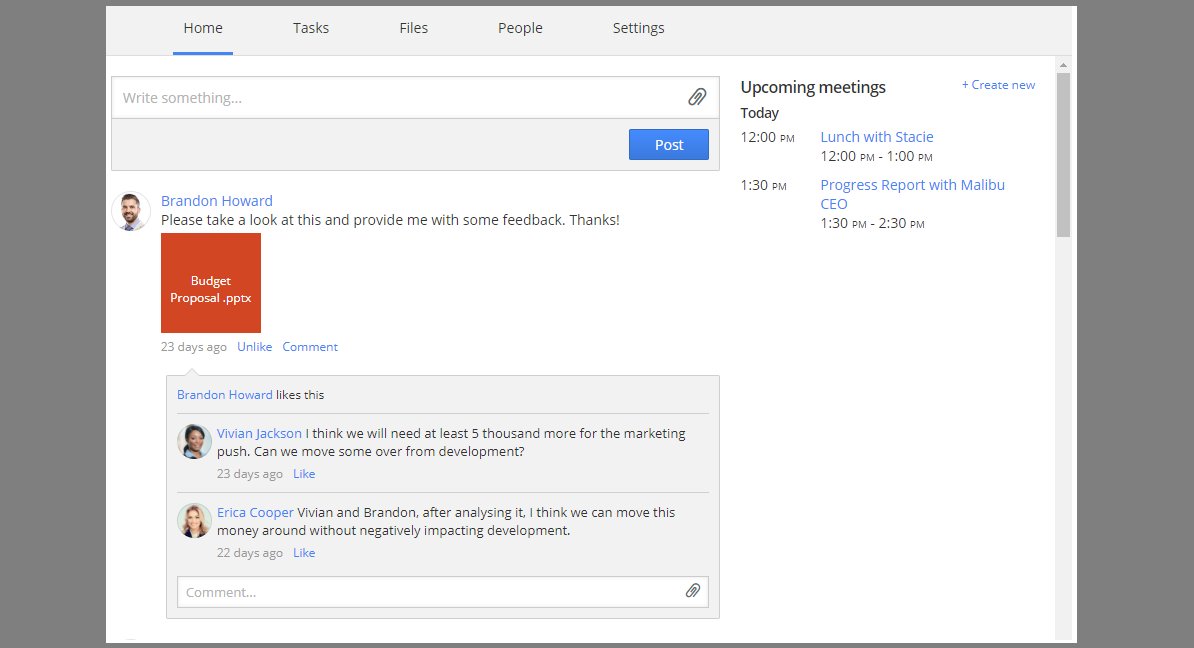Open the Lunch with Stacie meeting
This screenshot has height=648, width=1194.
876,137
